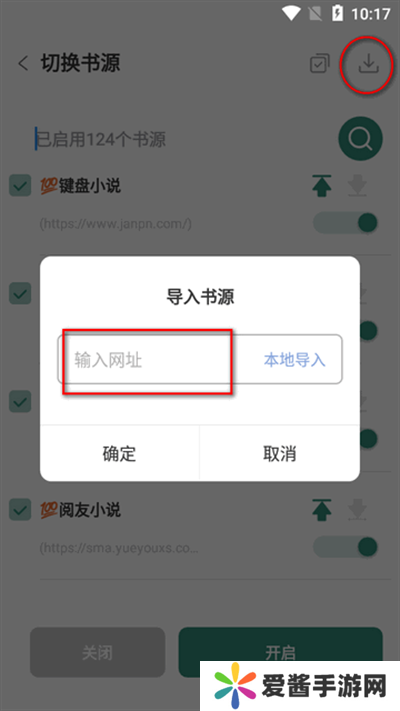Open the green search magnifier button
The image size is (400, 711).
click(x=361, y=139)
